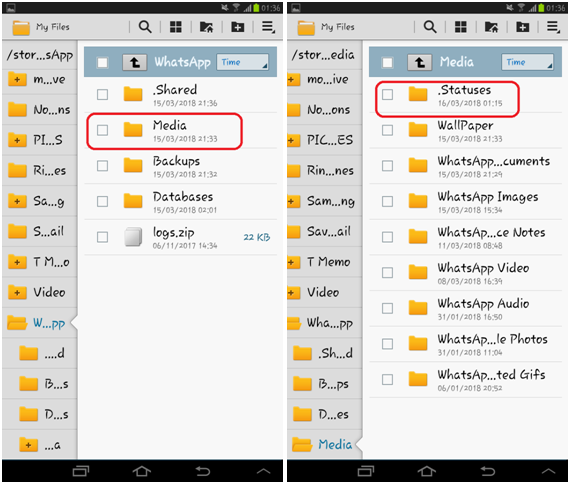Select Wha...pp in right sidebar
The image size is (570, 484).
coord(324,323)
